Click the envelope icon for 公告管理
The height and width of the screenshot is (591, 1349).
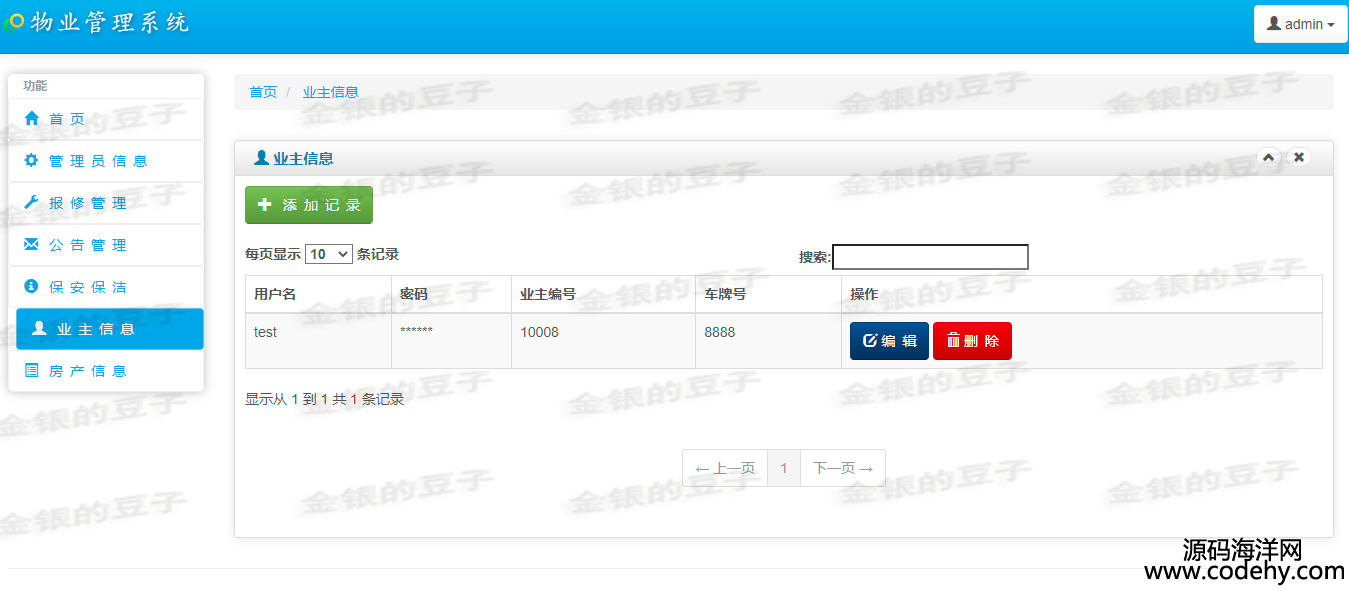32,245
